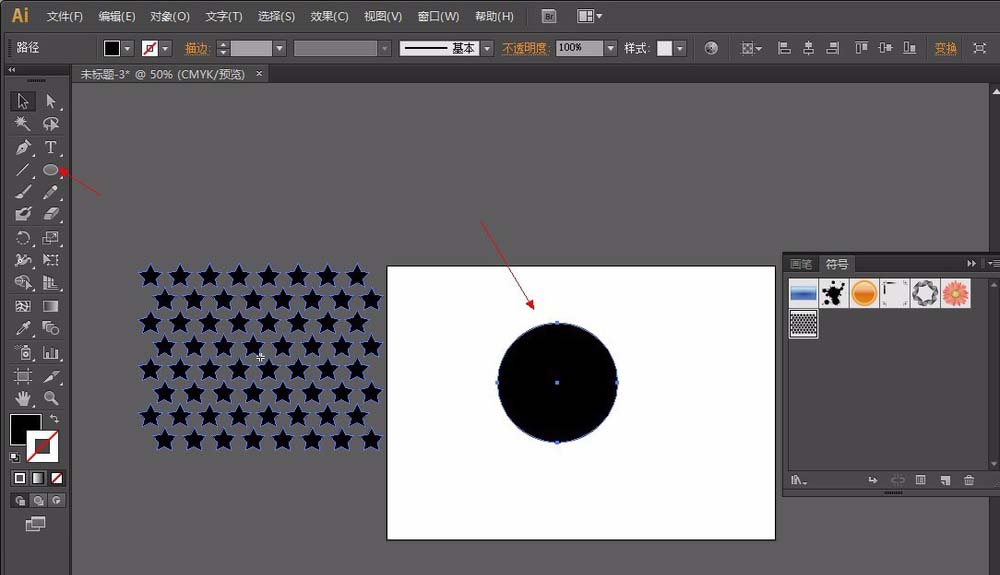Delete symbol using trash icon in Symbols panel

pos(968,481)
